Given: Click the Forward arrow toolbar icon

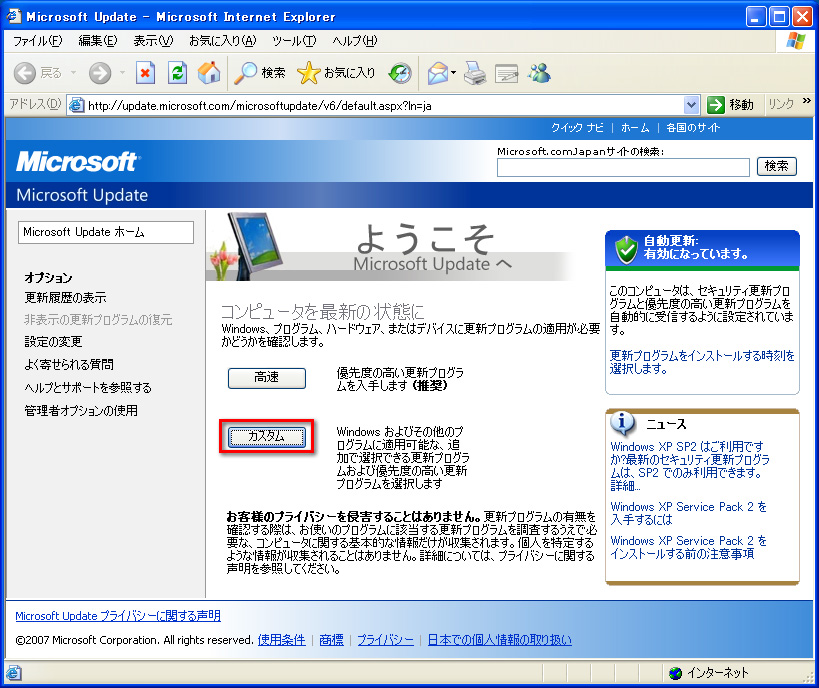Looking at the screenshot, I should [x=99, y=73].
